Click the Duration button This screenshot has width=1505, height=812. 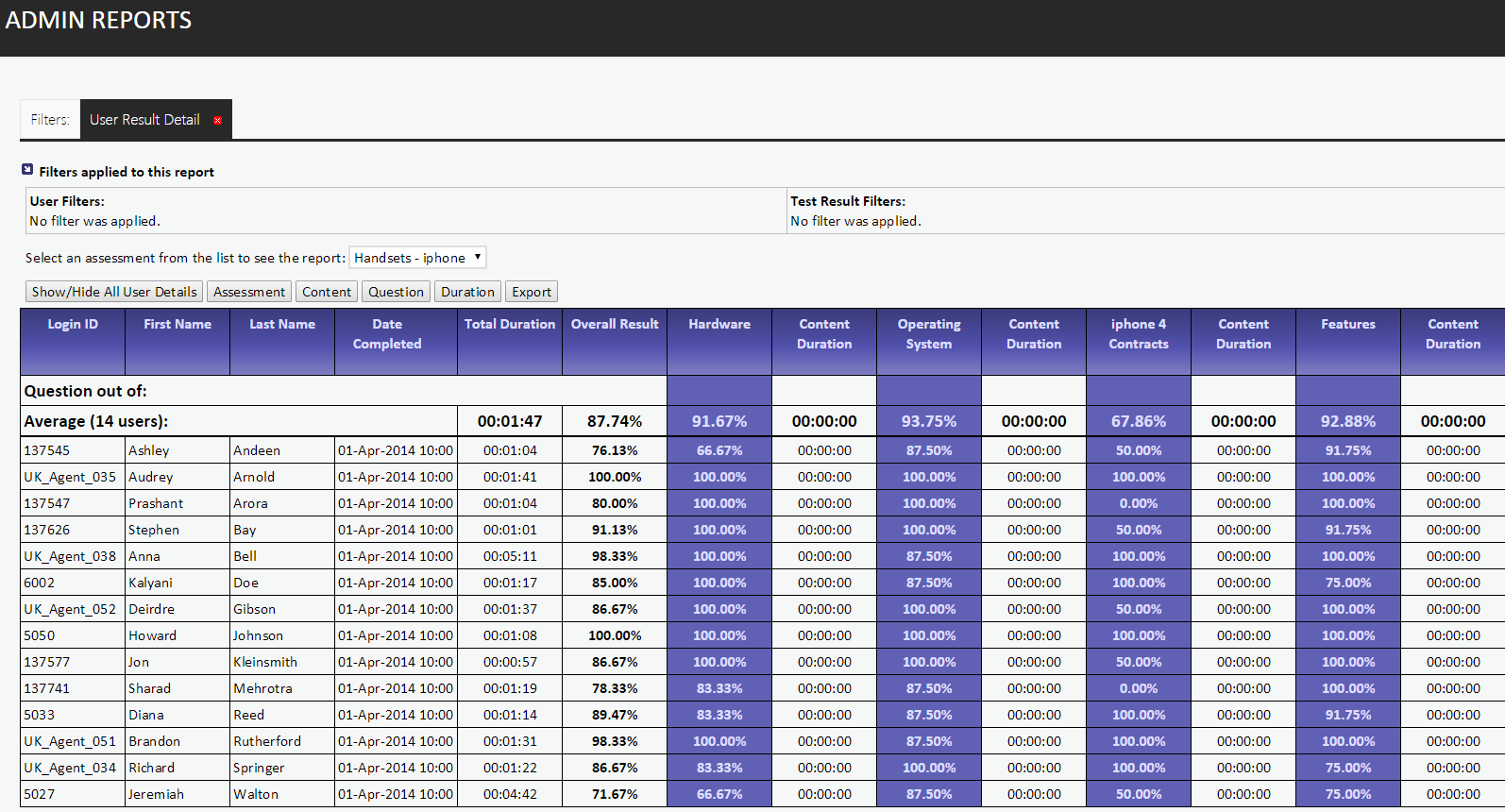coord(467,292)
